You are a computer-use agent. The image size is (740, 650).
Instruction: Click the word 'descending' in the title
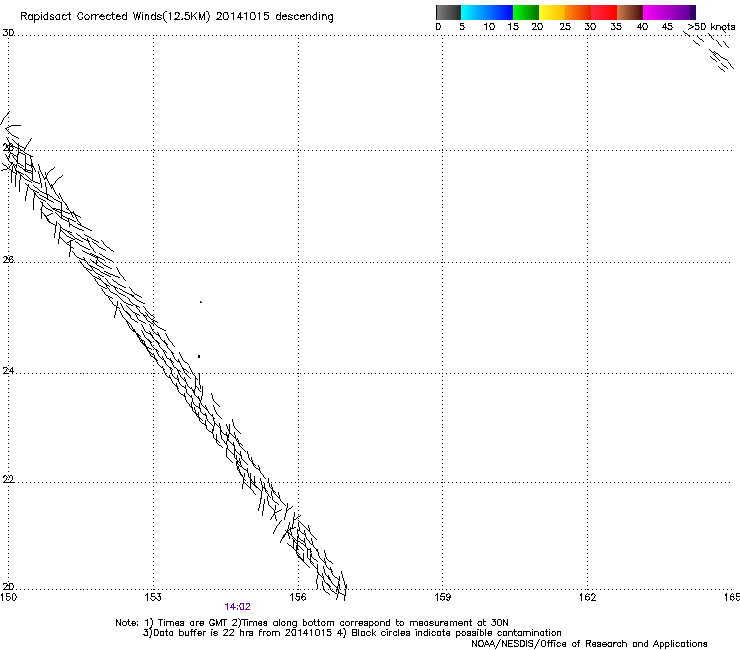coord(304,17)
